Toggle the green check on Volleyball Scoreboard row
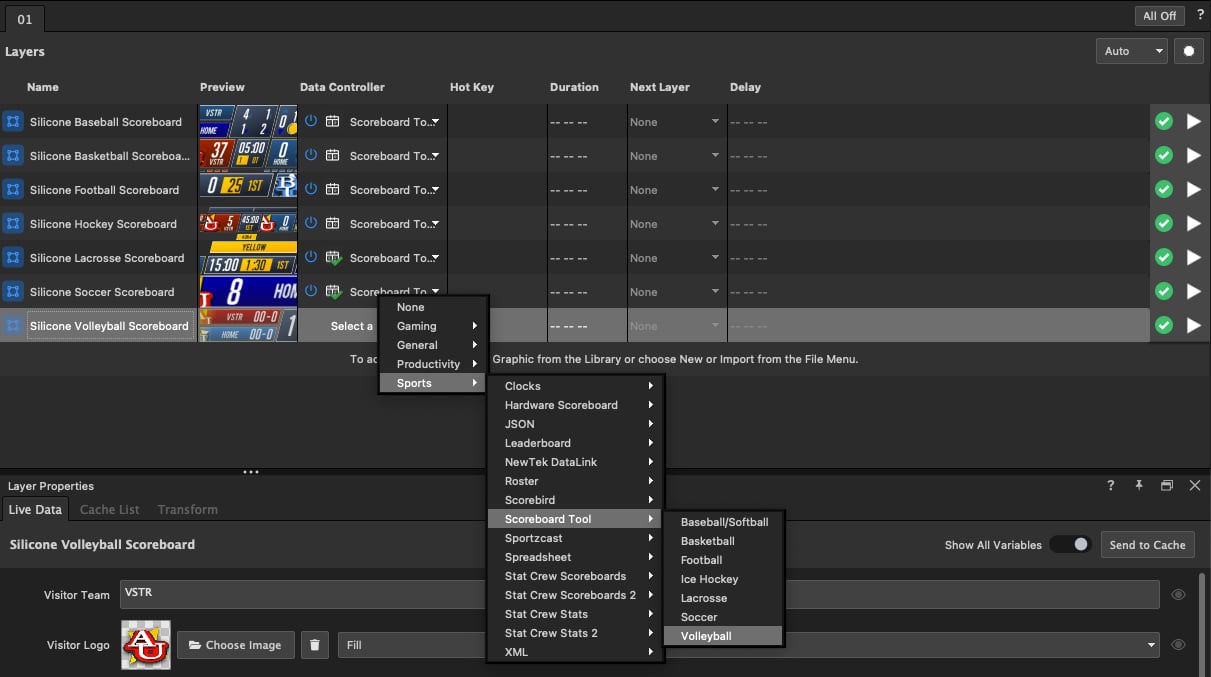Viewport: 1211px width, 677px height. [1164, 326]
